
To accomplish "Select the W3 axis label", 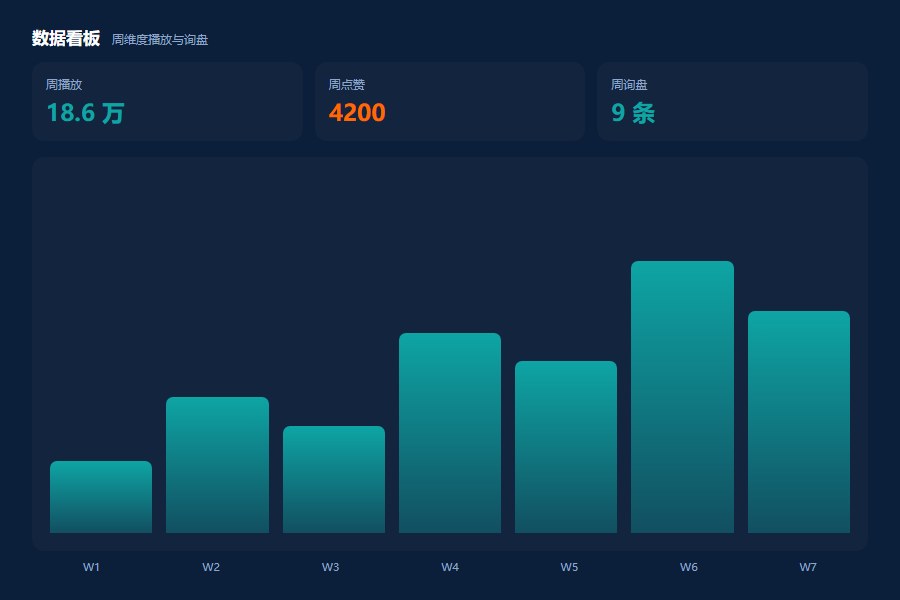I will (x=331, y=567).
